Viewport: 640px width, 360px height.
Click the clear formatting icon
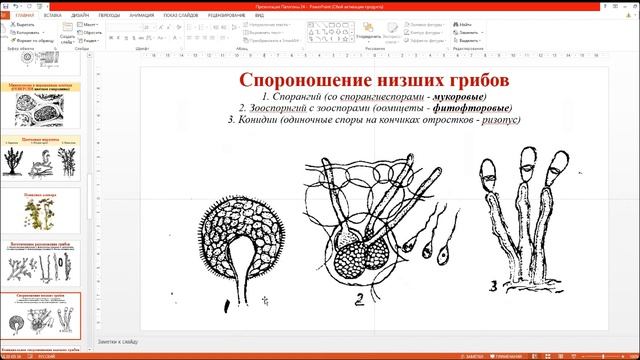[179, 27]
